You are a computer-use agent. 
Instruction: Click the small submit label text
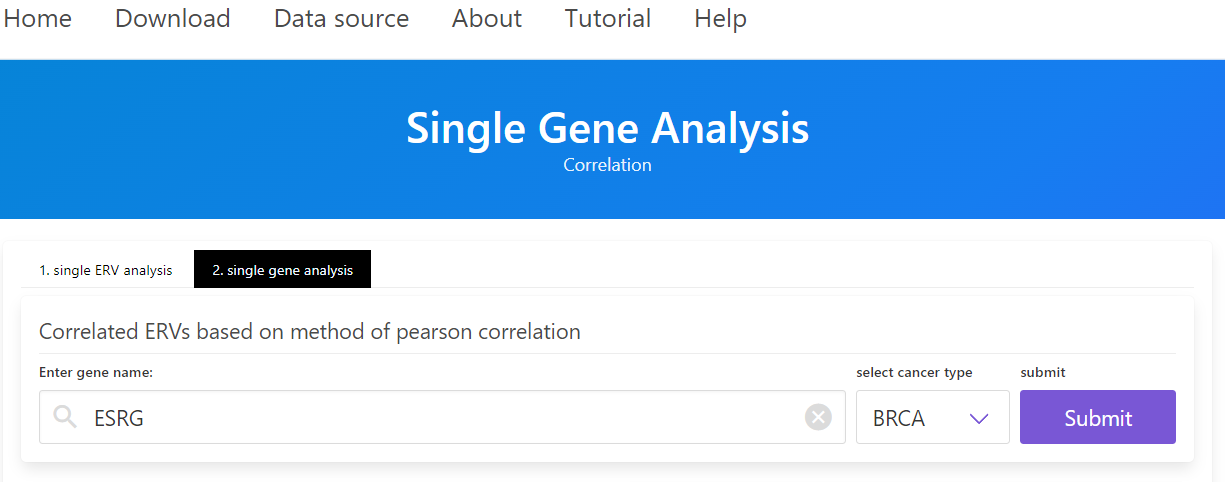[1043, 373]
